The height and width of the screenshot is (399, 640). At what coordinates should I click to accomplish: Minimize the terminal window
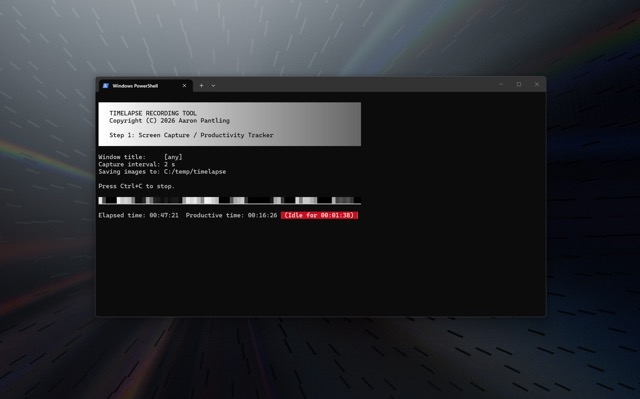coord(501,84)
